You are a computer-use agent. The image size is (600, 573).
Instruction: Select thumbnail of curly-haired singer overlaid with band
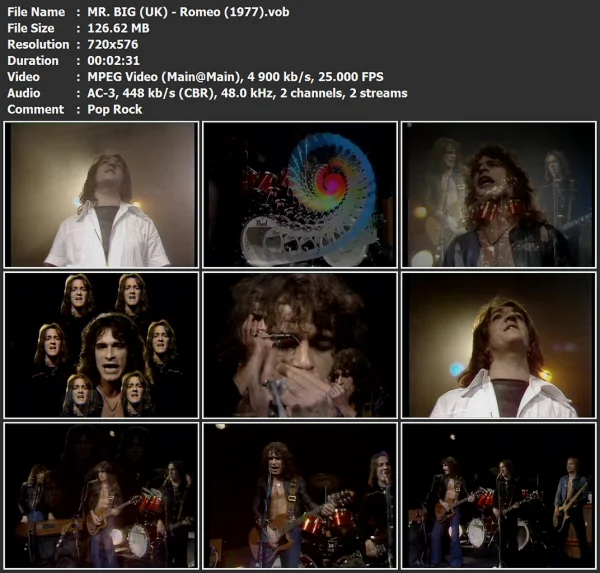[499, 194]
